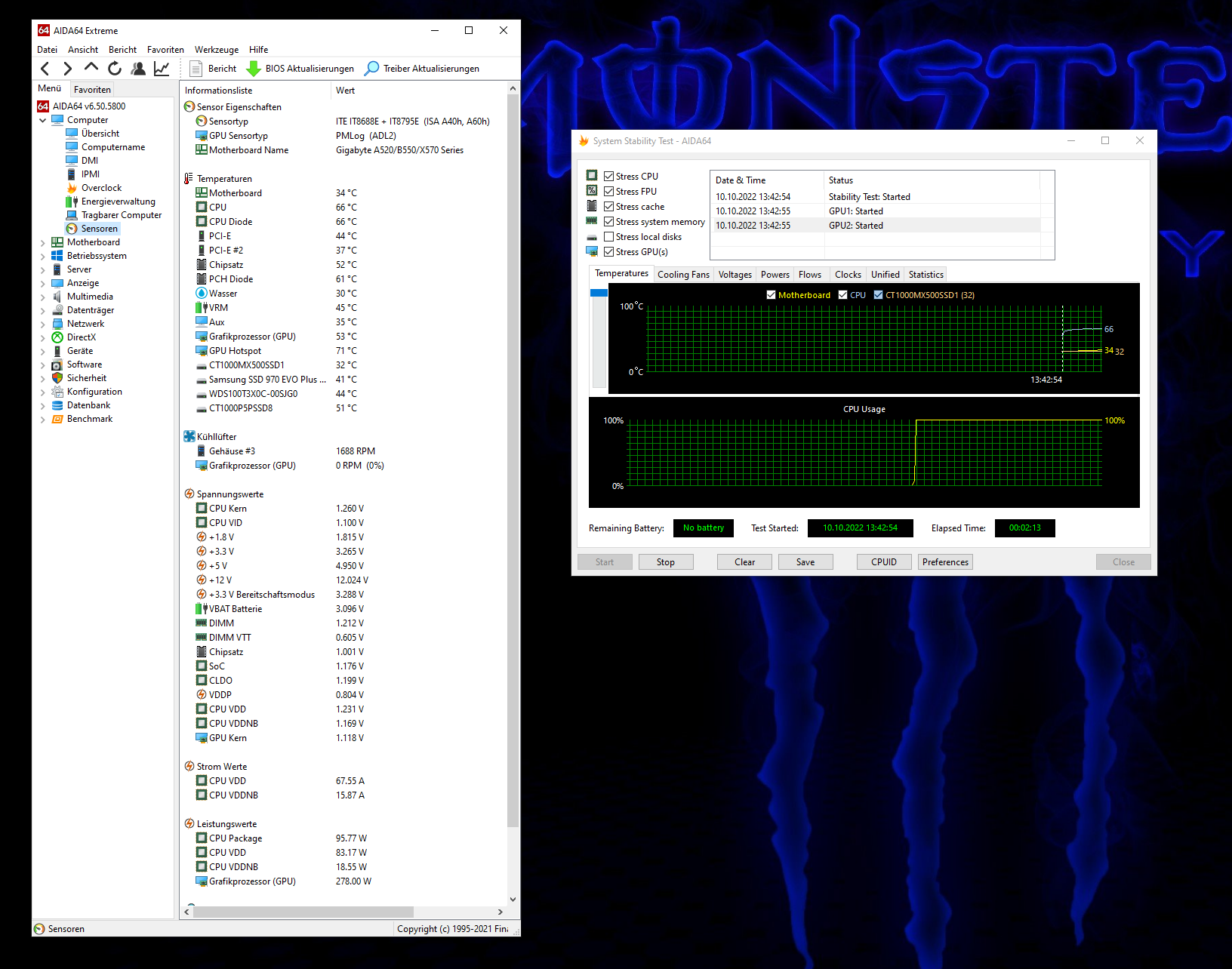
Task: Open the Werkzeuge menu
Action: pos(217,50)
